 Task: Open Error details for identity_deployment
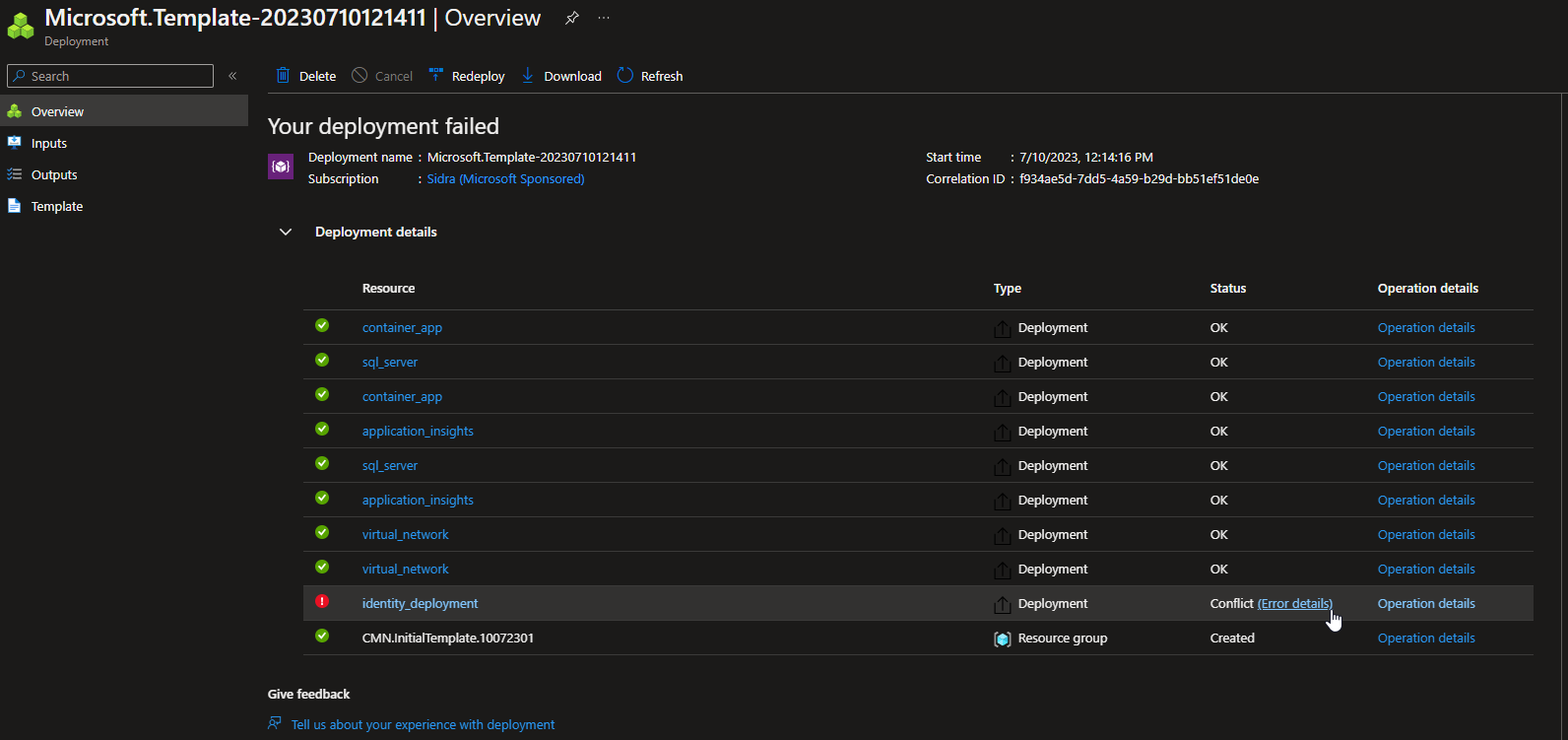(1294, 603)
